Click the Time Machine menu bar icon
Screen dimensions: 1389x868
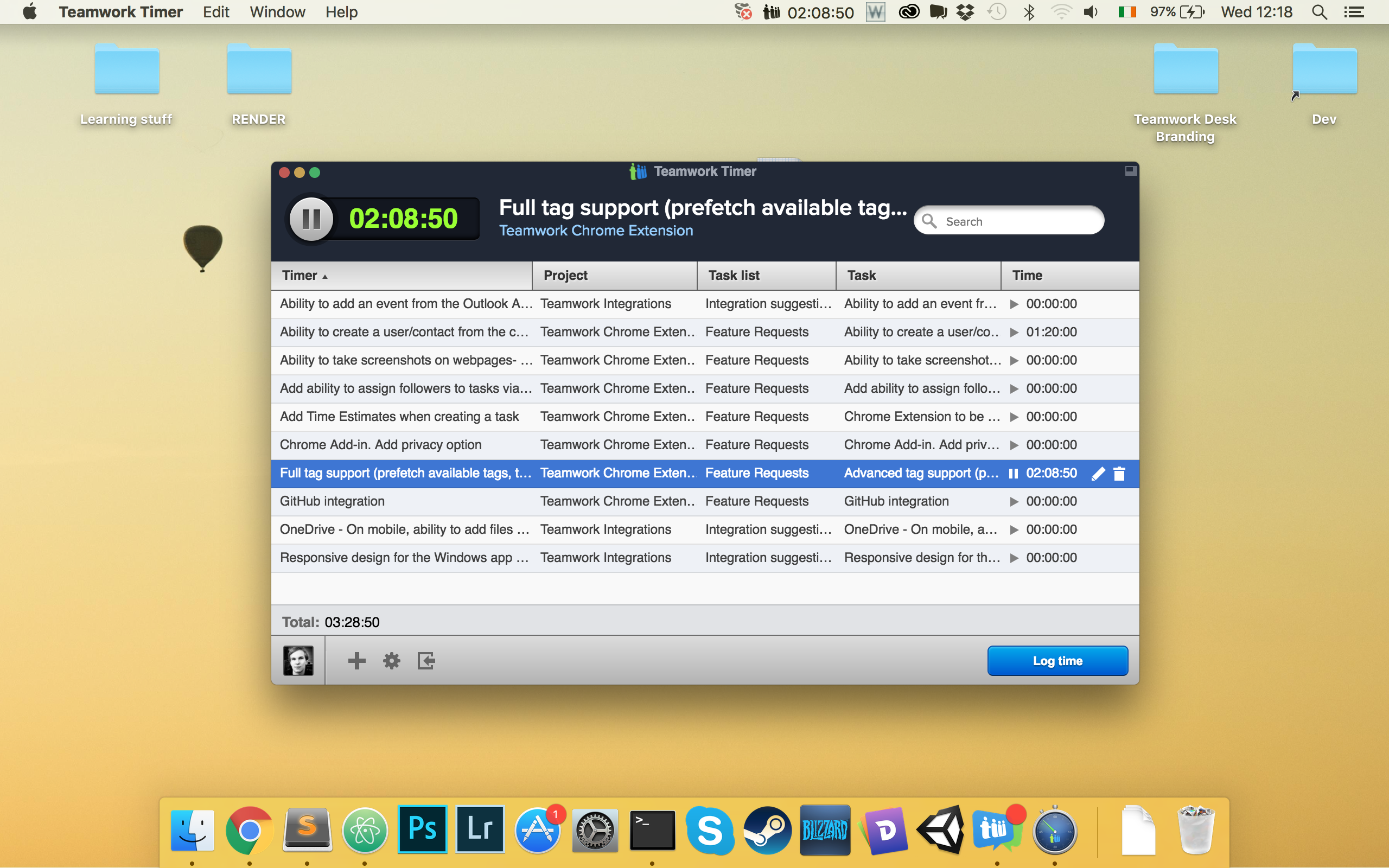pos(997,12)
